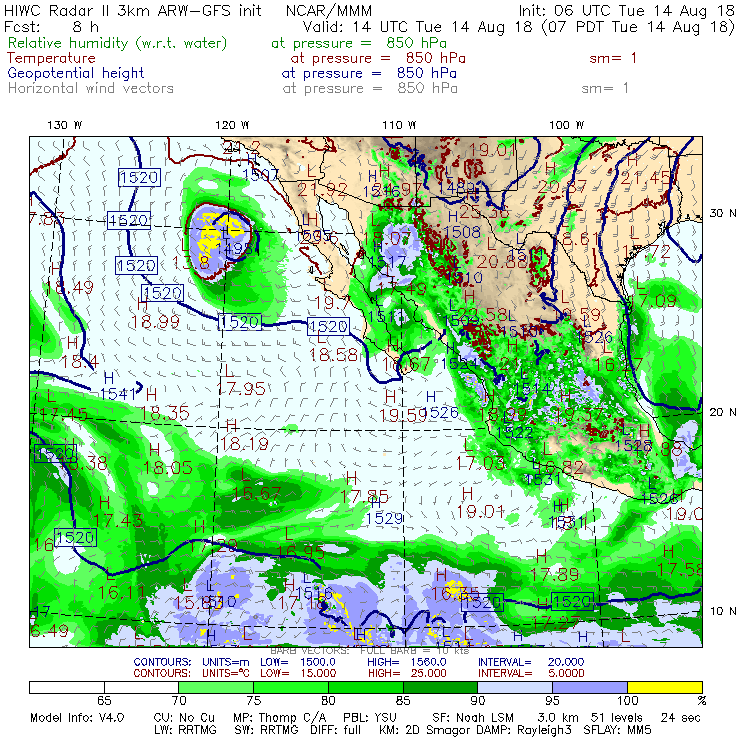Viewport: 740px width, 740px height.
Task: Click the '18.99' temperature value
Action: click(155, 322)
